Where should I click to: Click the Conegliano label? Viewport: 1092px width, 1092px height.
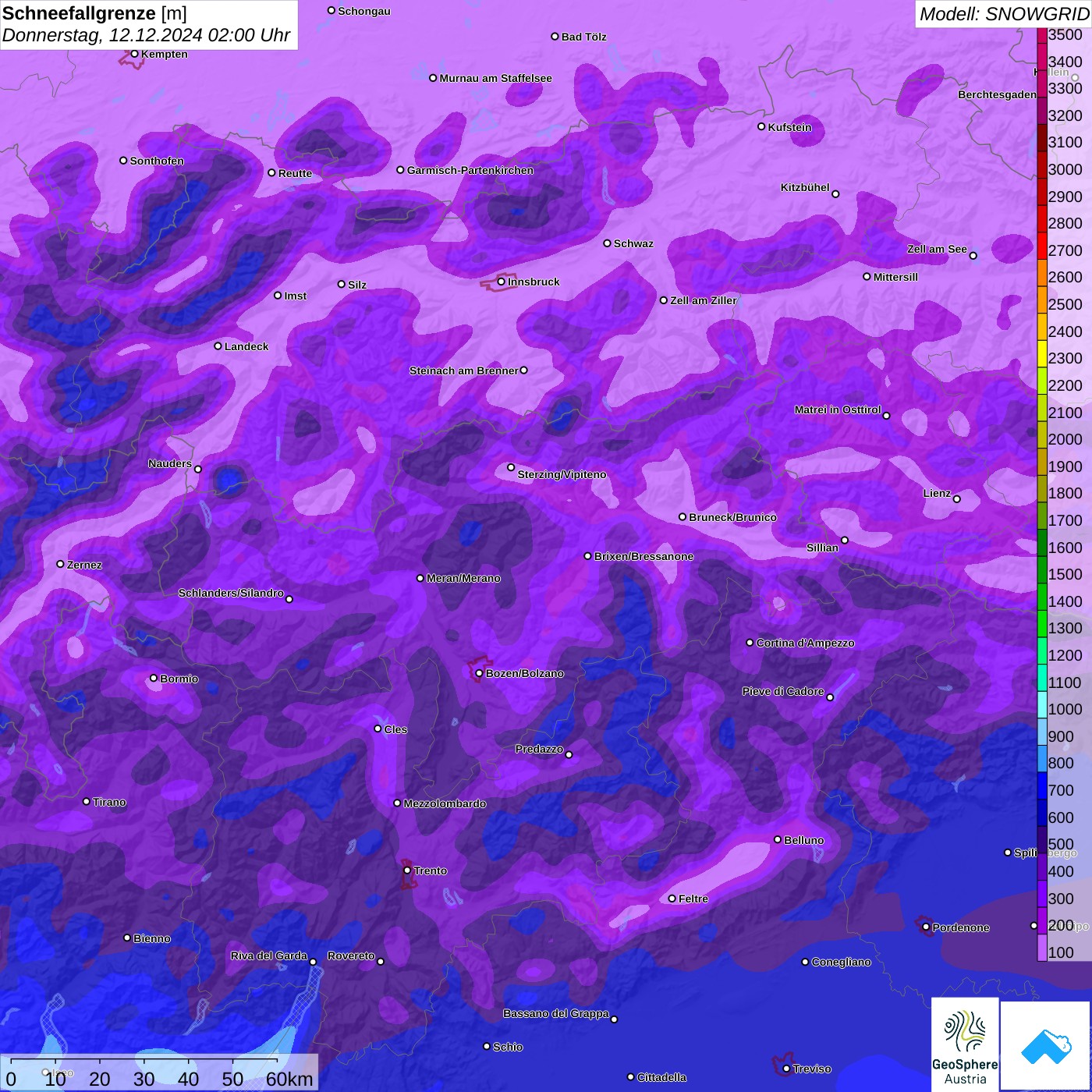(x=841, y=962)
